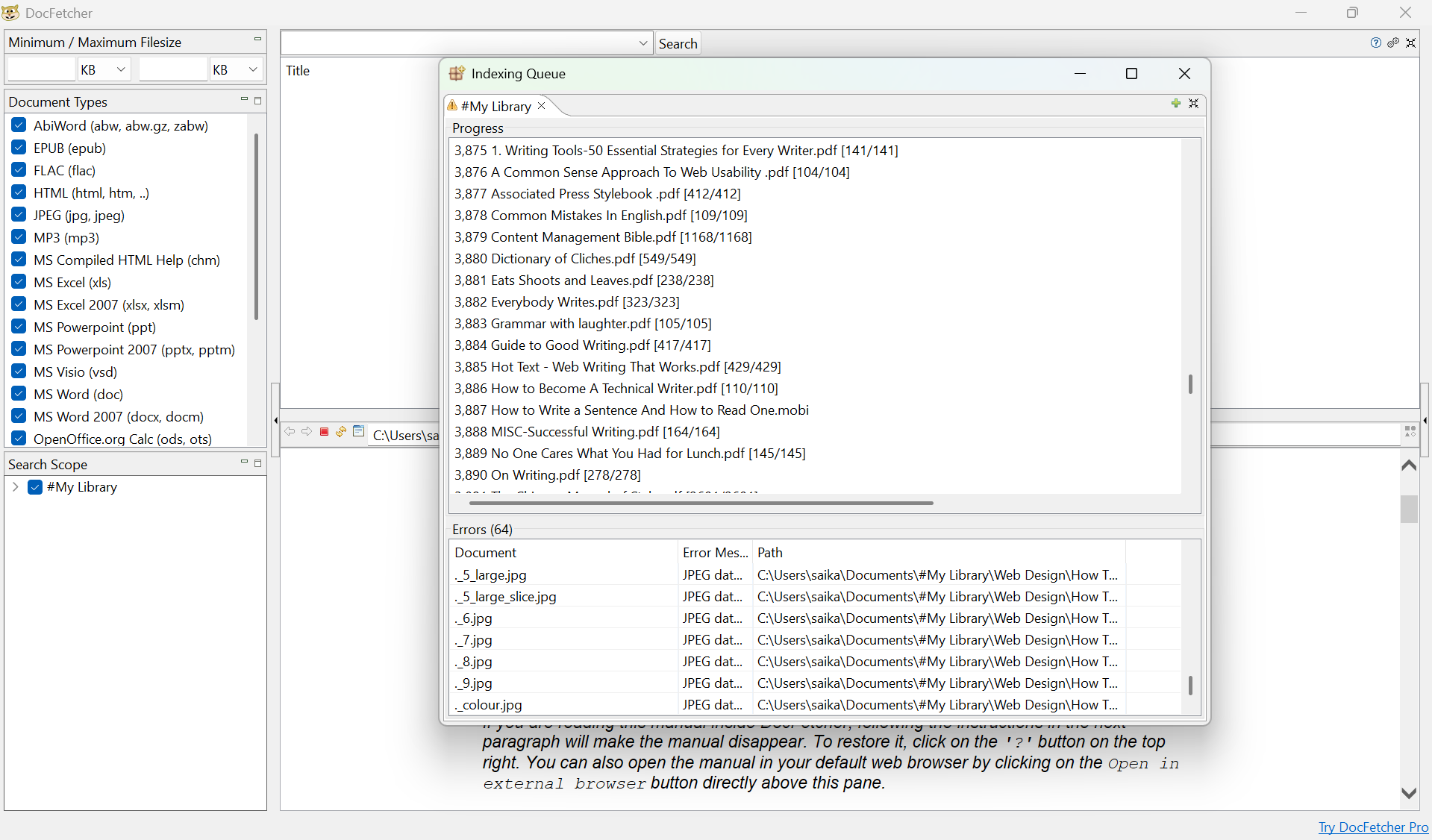Click the Indexing Queue collapse arrows icon
Screen dimensions: 1432x840
tap(1193, 103)
